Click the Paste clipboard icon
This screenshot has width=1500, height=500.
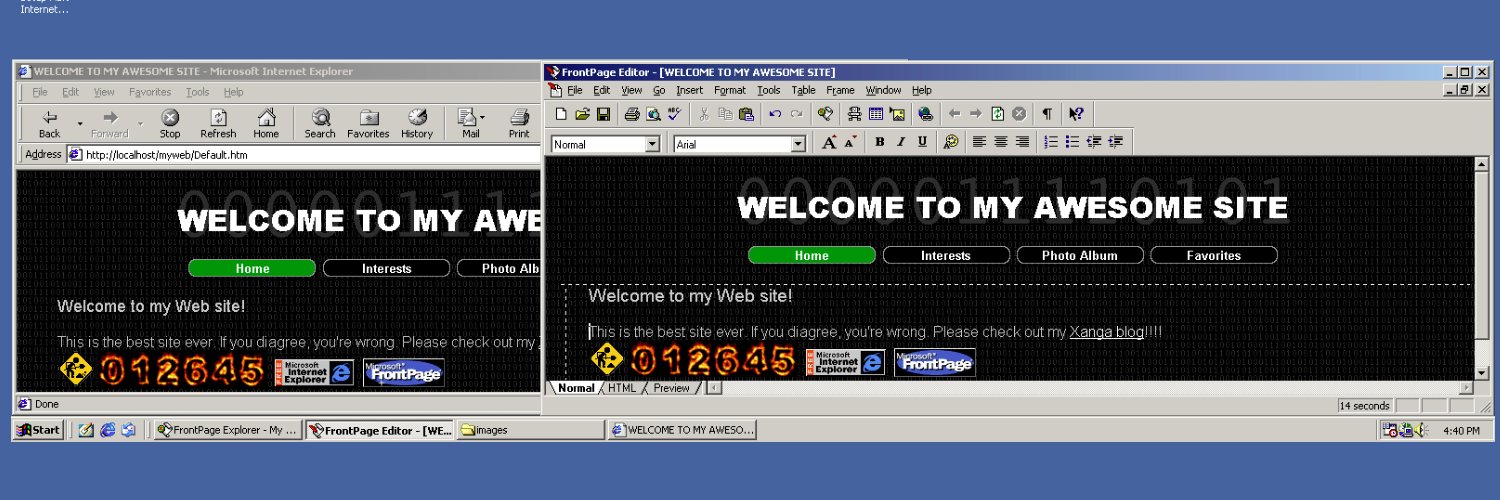745,114
